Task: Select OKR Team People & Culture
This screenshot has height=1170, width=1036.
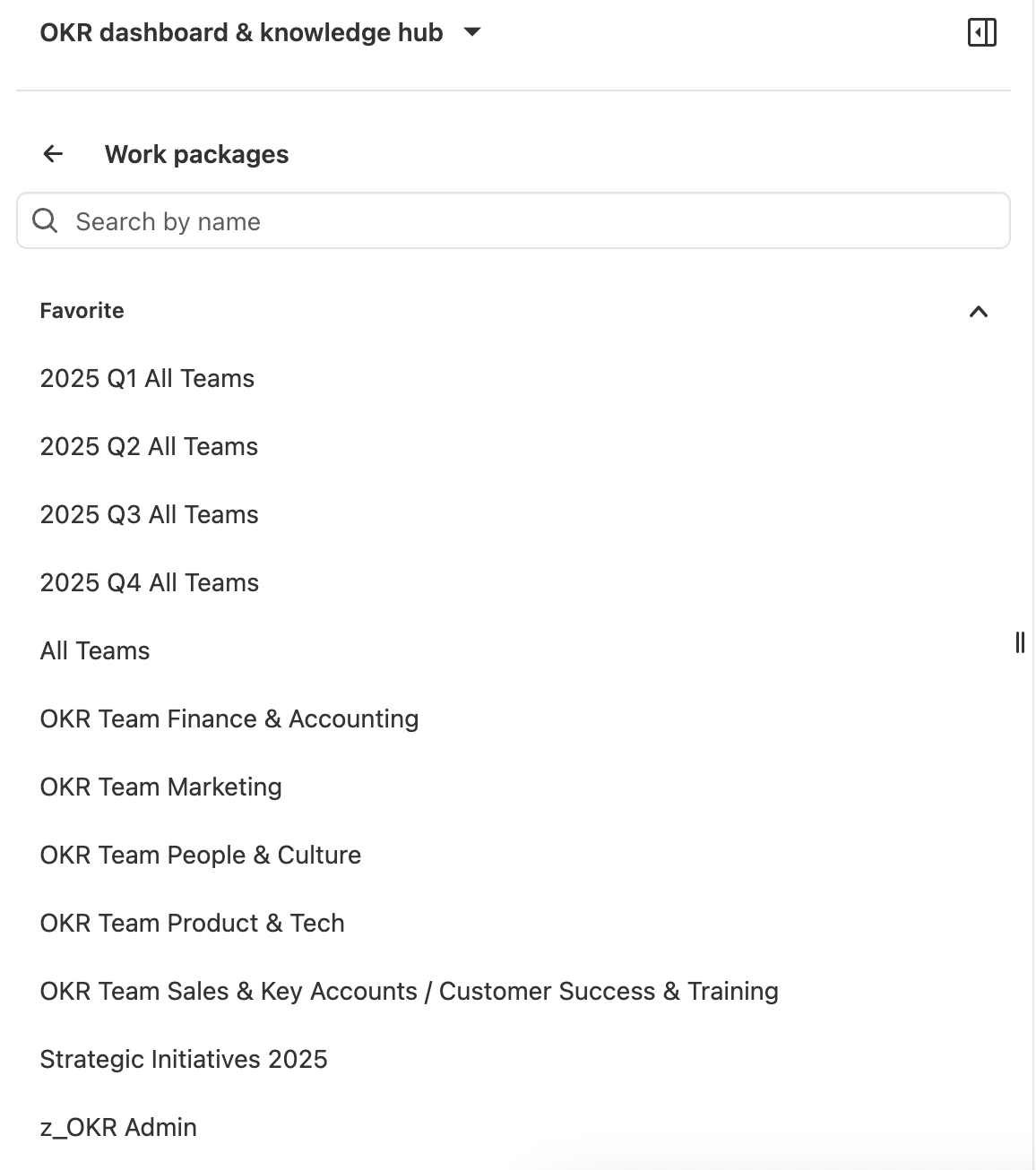Action: [x=200, y=855]
